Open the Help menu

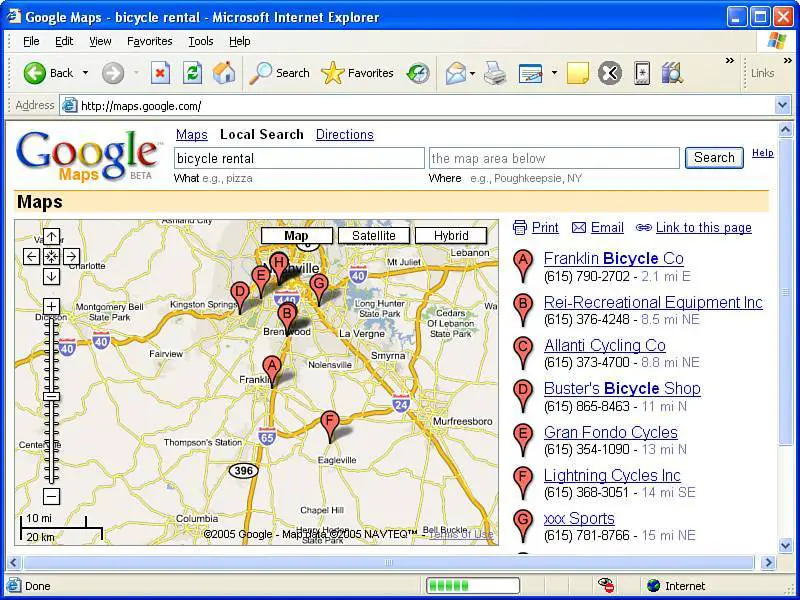[239, 41]
